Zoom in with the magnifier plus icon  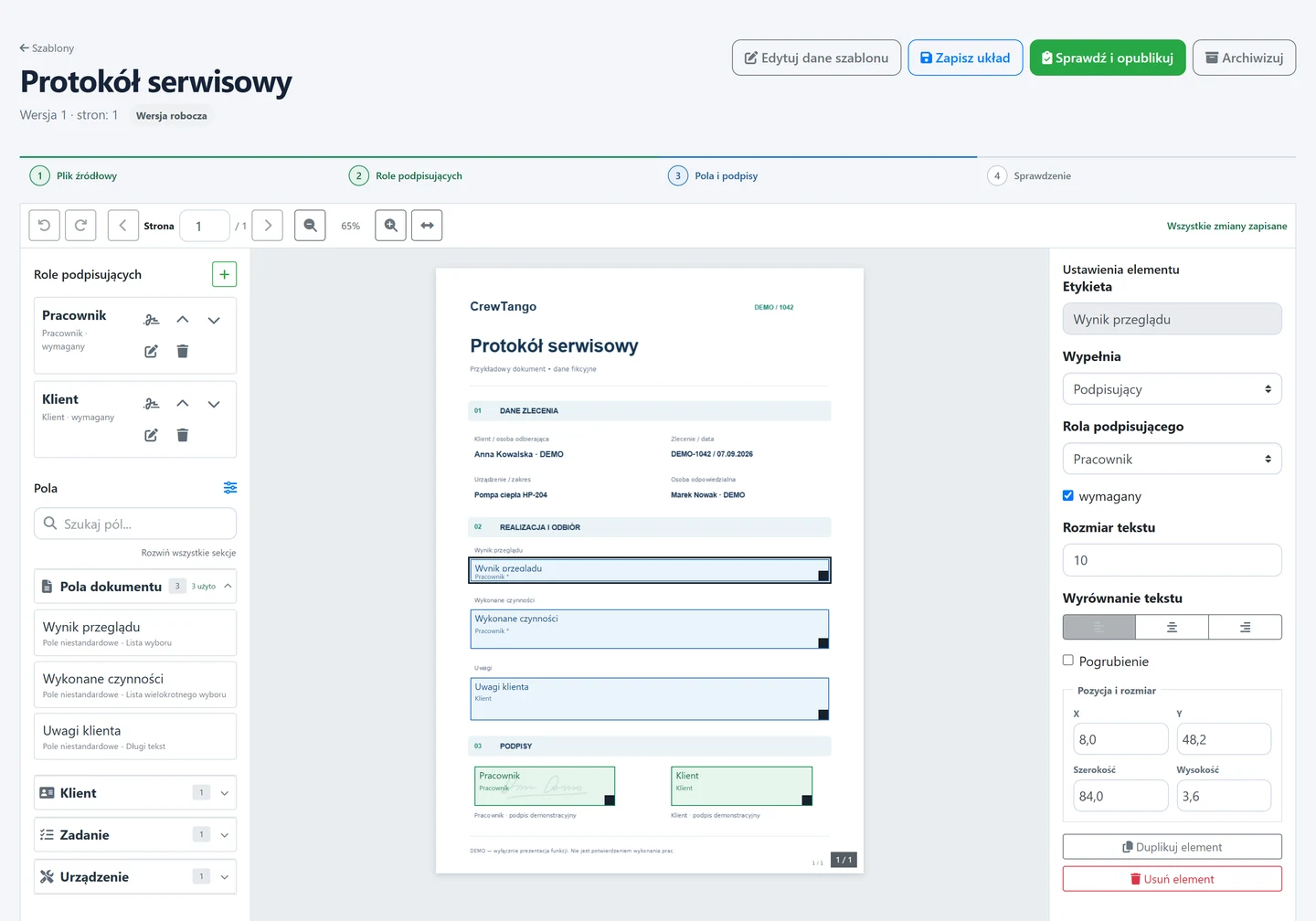coord(390,226)
